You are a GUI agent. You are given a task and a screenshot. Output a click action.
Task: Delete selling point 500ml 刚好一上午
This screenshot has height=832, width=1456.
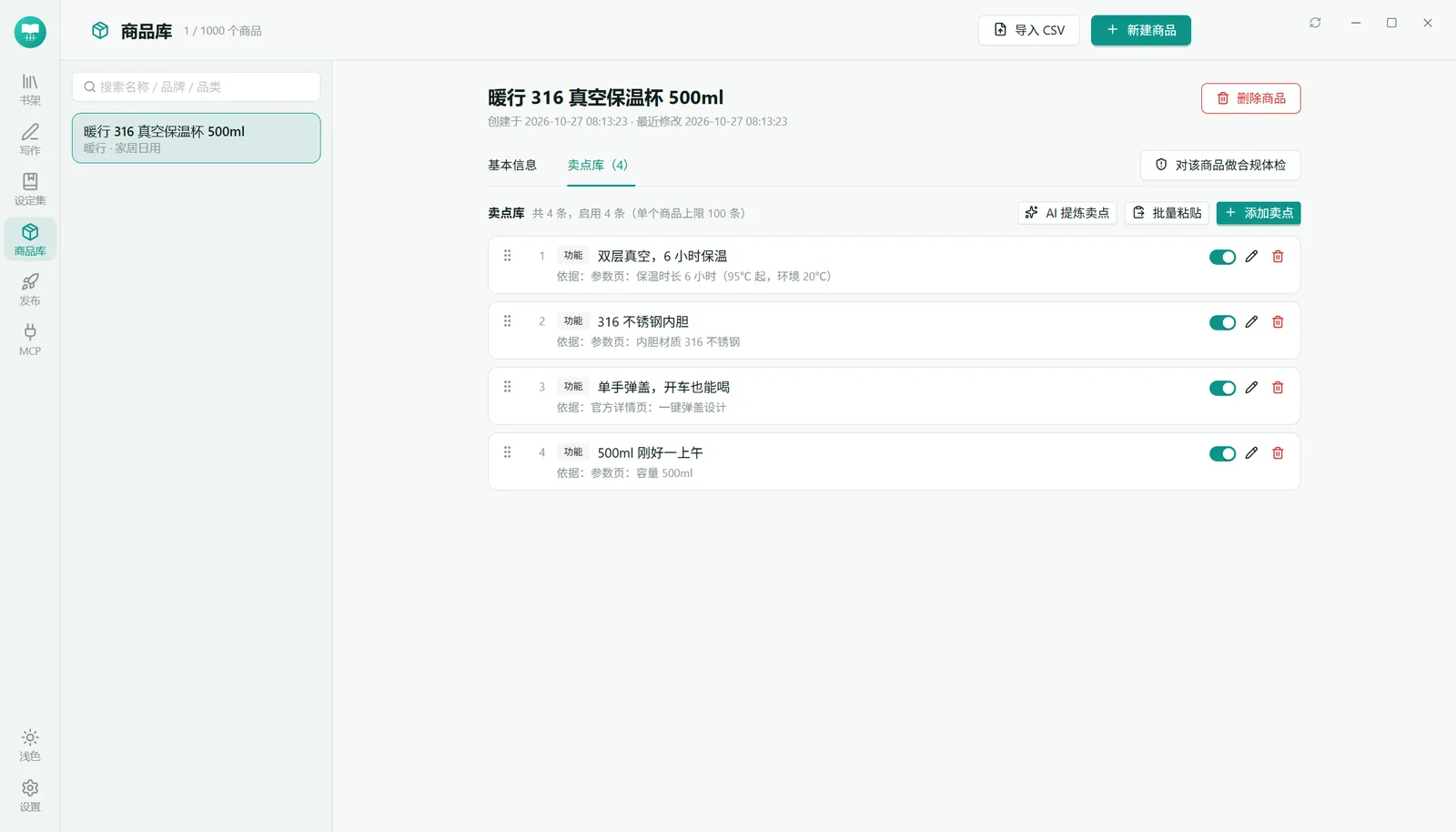1278,453
